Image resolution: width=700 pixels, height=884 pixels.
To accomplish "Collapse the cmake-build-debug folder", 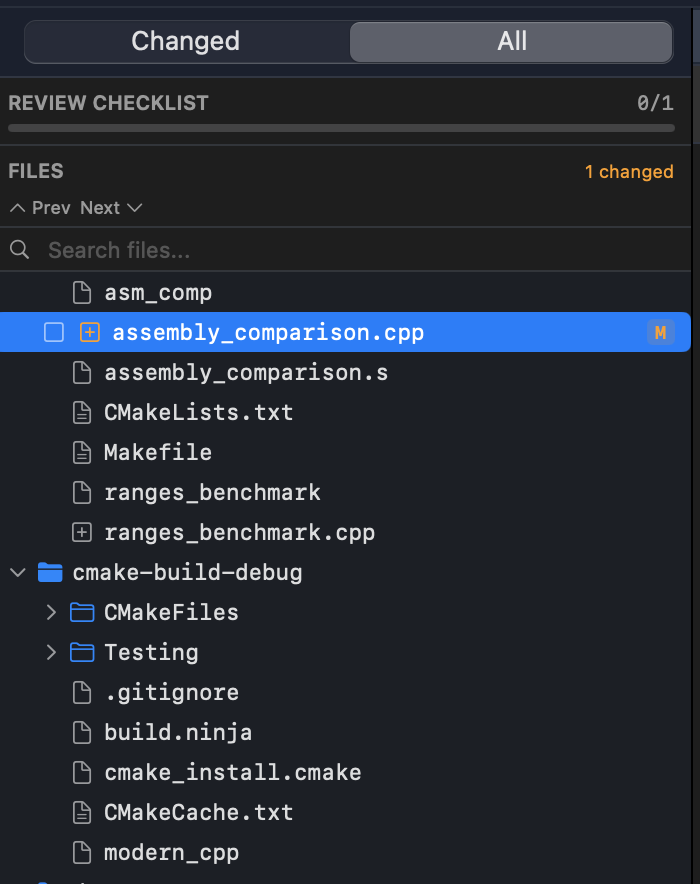I will pos(18,572).
